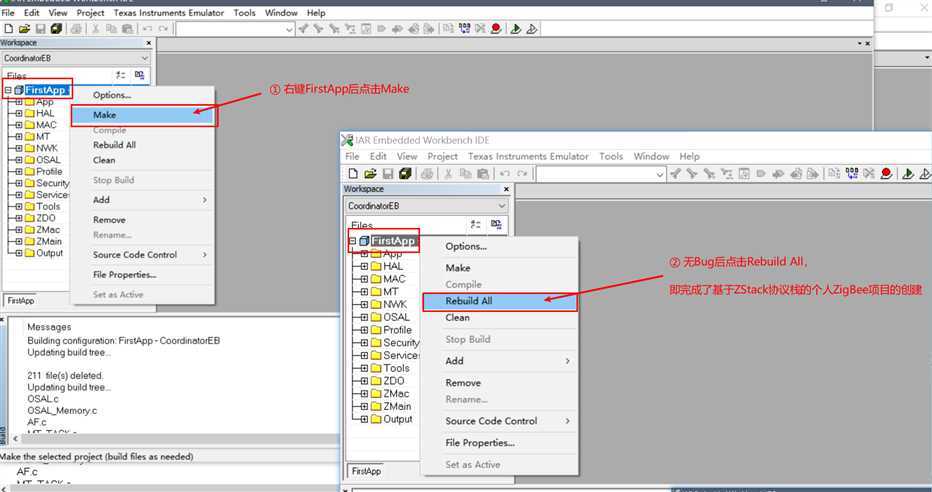Click Undo icon in foreground IAR window toolbar
Screen dimensions: 932x492
click(505, 174)
